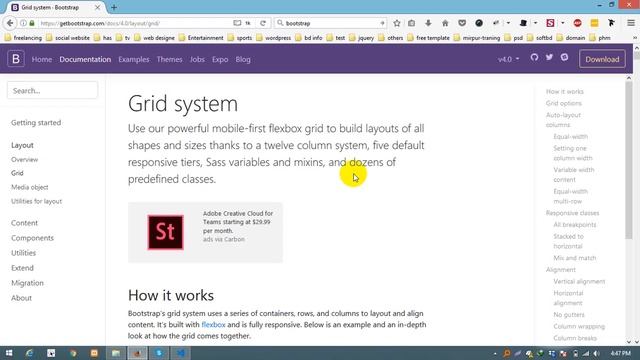Open Themes in the Bootstrap navbar
640x360 pixels.
(169, 59)
